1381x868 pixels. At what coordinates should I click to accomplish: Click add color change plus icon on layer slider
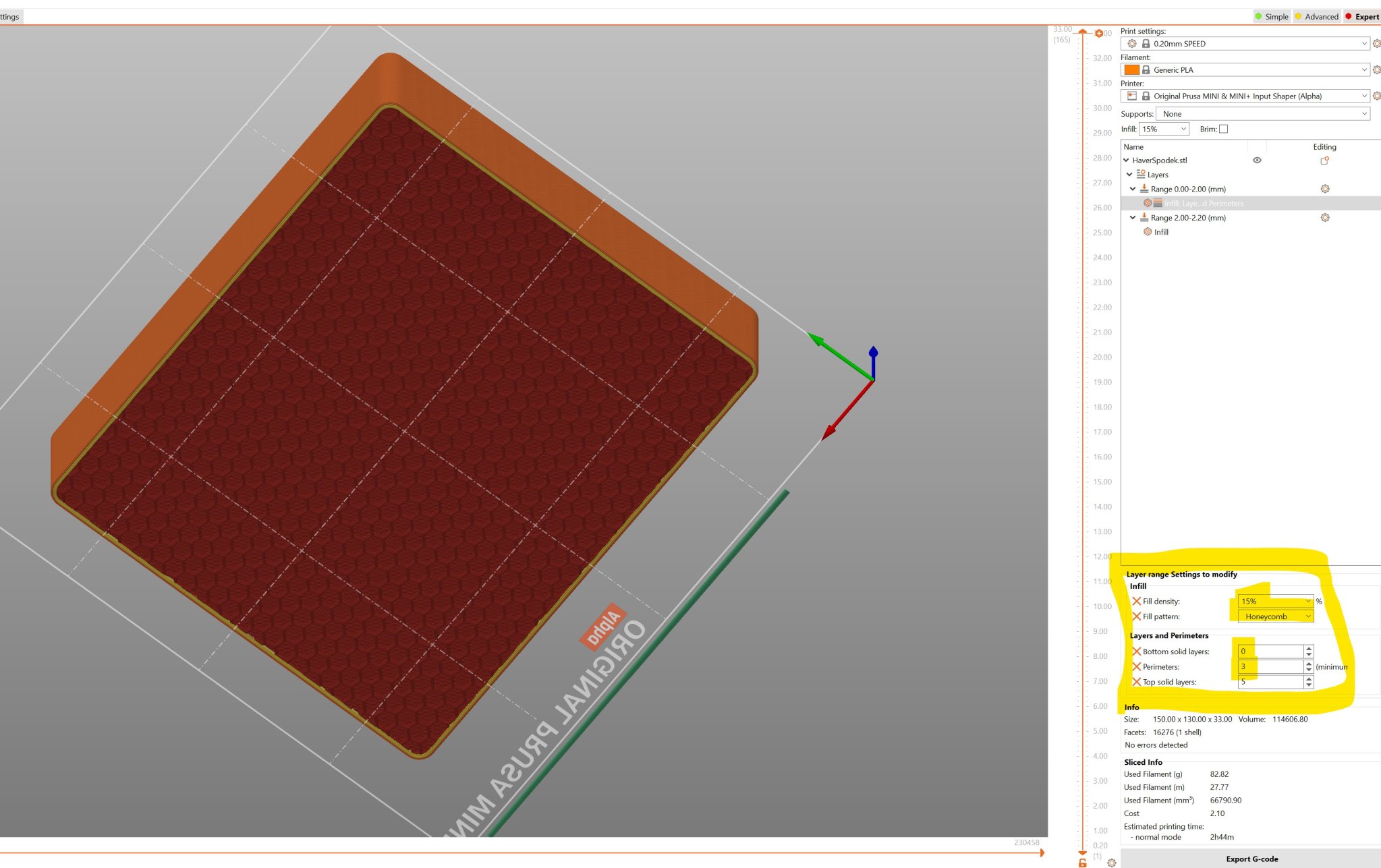[1098, 33]
